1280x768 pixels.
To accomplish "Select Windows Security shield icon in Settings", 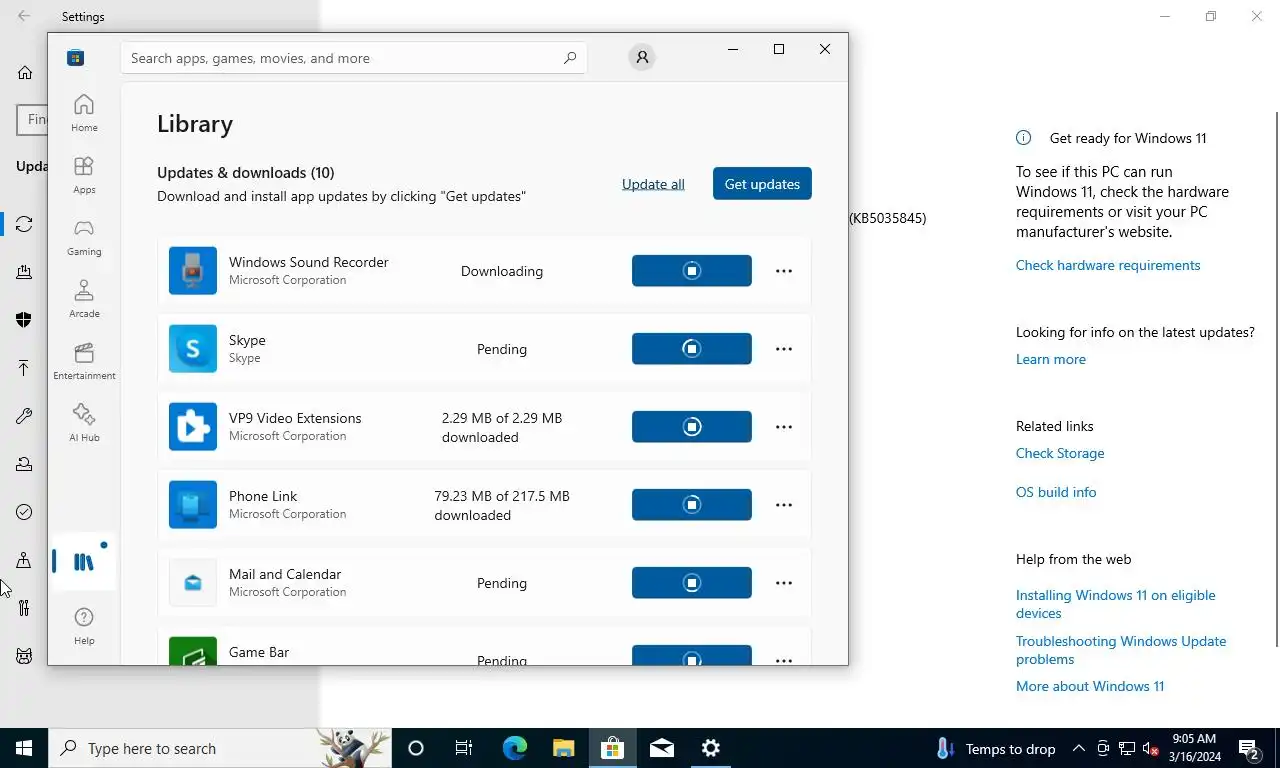I will coord(24,320).
